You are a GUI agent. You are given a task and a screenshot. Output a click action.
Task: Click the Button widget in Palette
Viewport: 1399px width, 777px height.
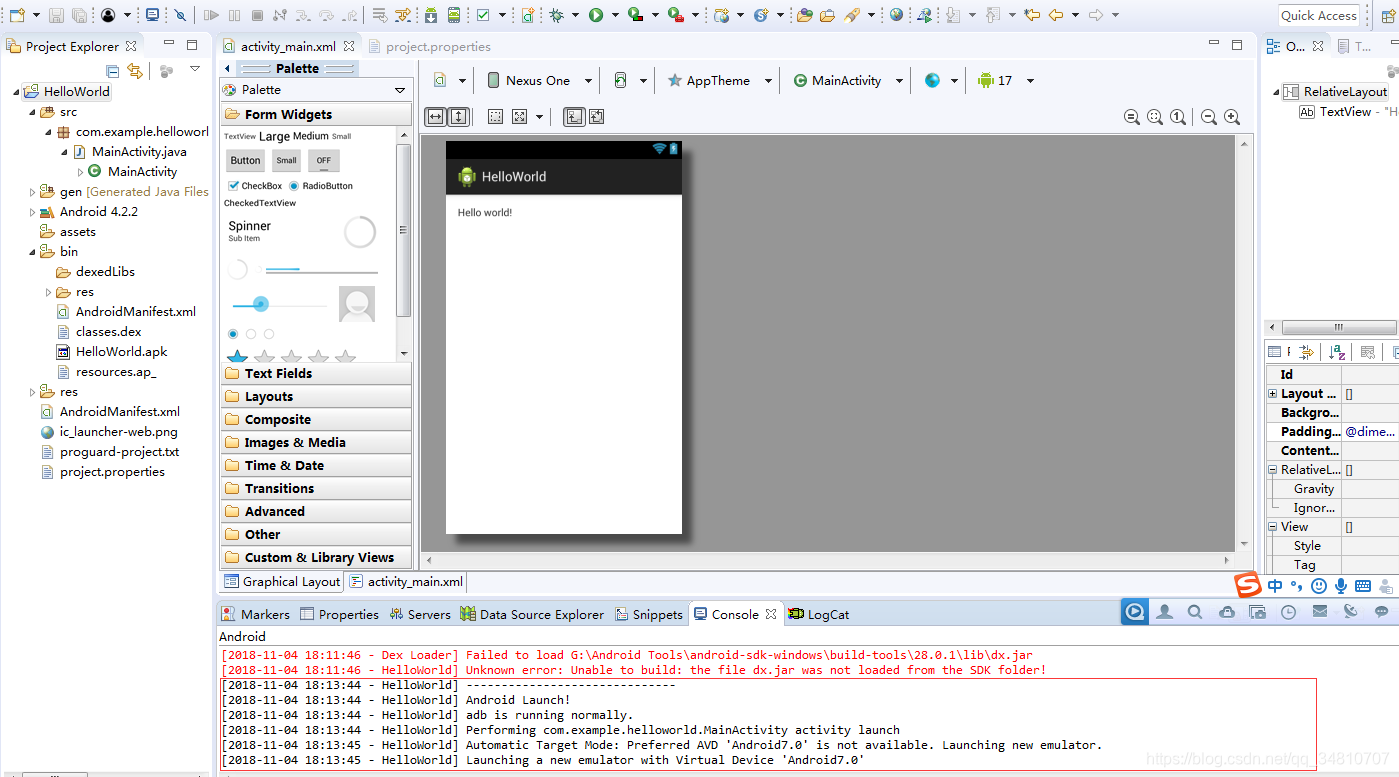pos(246,160)
